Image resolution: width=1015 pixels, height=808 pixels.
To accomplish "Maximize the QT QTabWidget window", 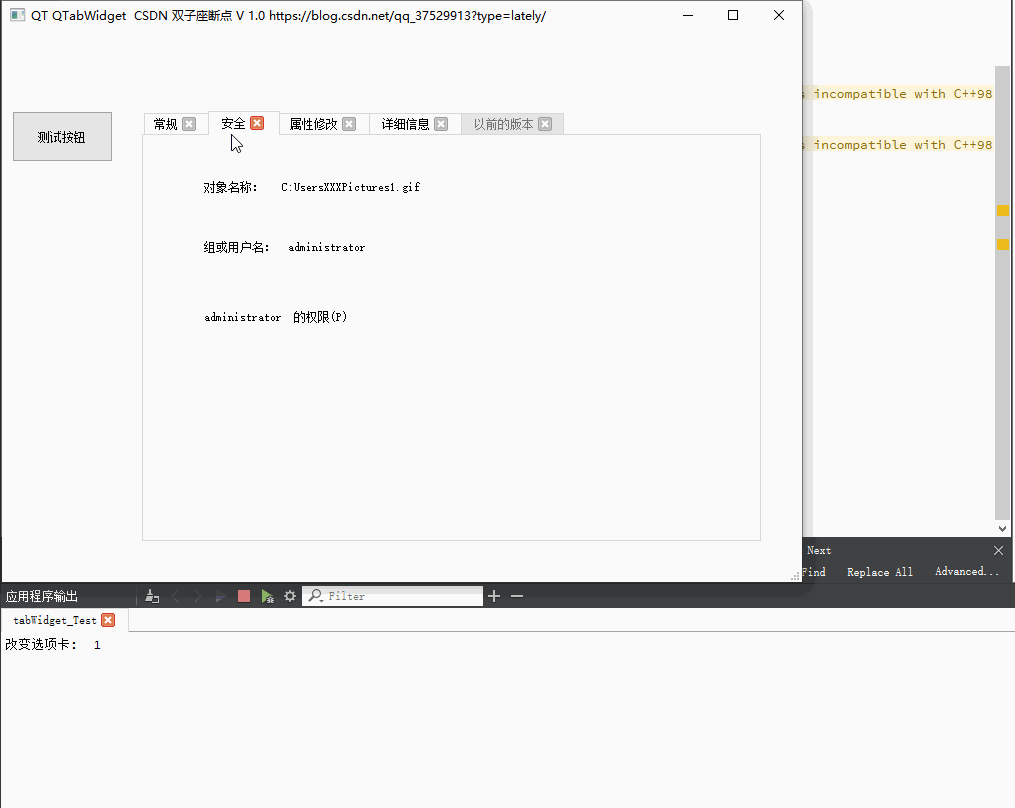I will pos(733,15).
